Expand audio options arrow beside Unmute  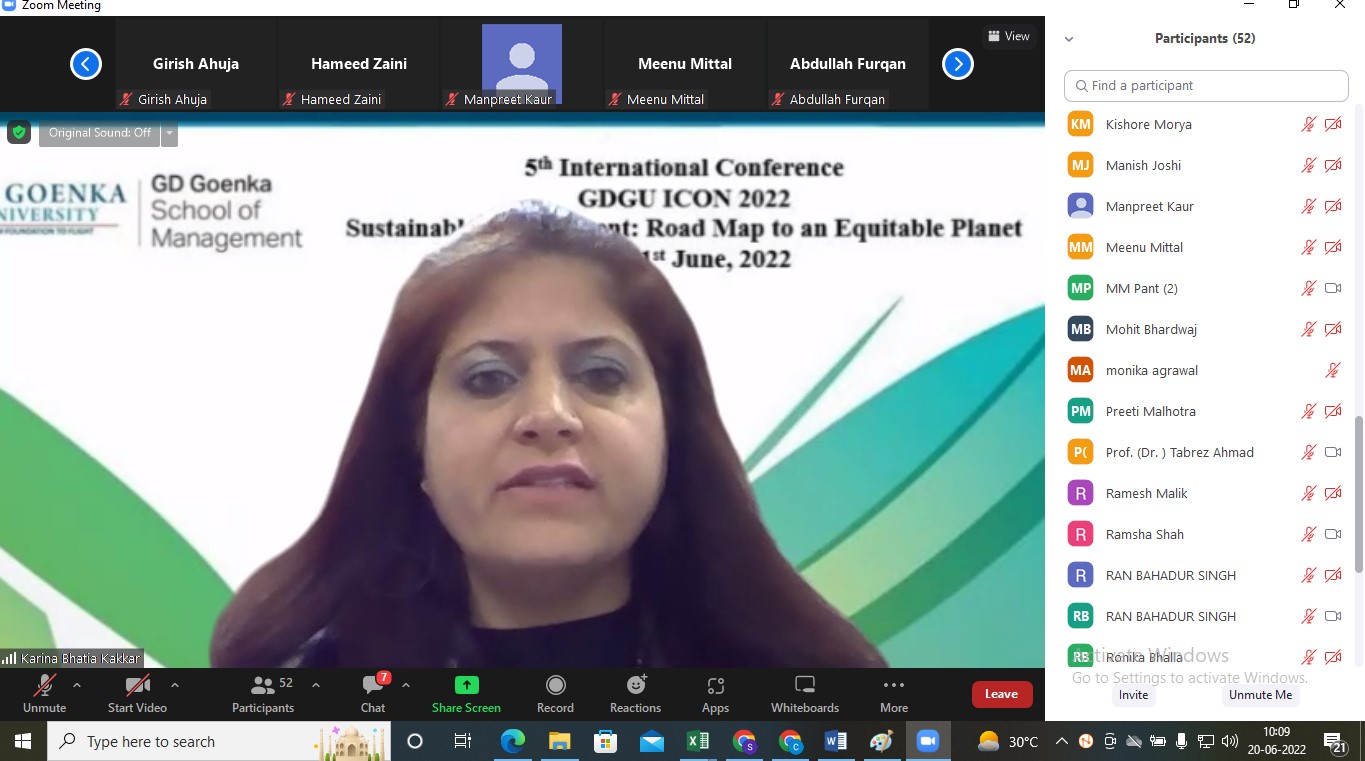point(77,685)
